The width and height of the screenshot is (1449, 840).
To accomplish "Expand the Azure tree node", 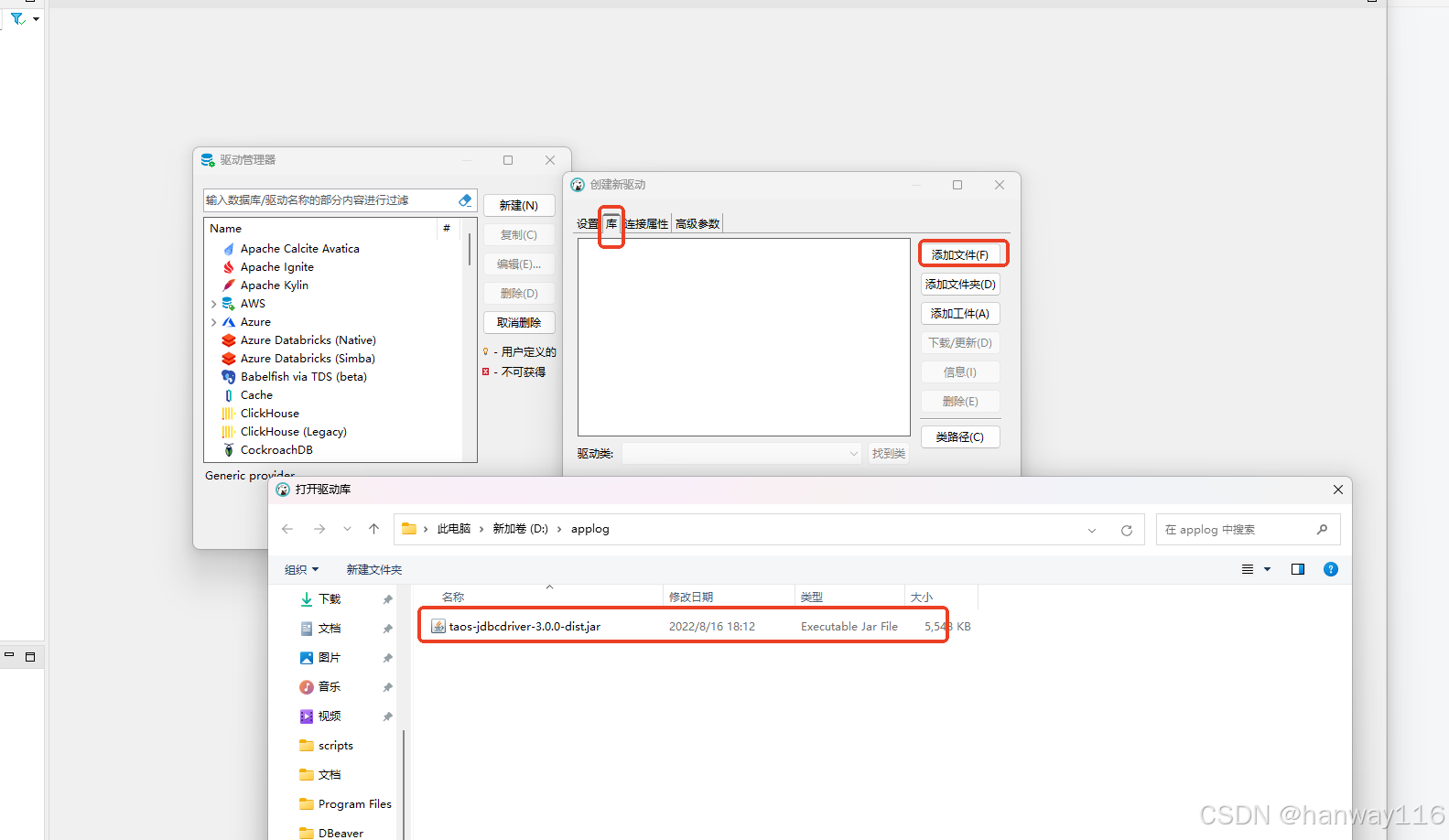I will [213, 322].
